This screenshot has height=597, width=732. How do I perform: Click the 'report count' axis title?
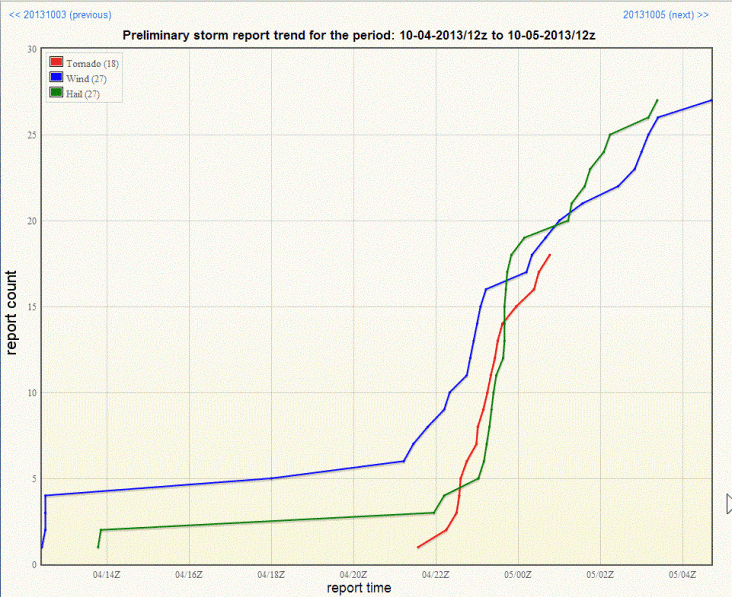pyautogui.click(x=11, y=313)
